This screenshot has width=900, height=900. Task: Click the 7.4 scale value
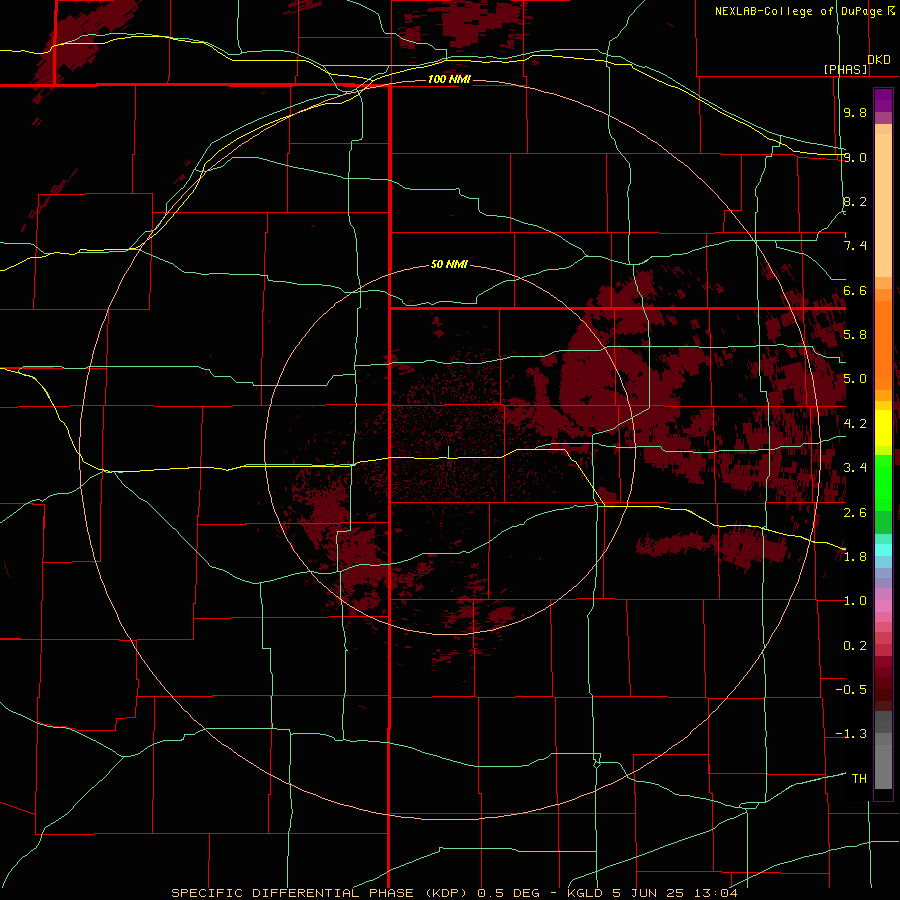pos(855,246)
